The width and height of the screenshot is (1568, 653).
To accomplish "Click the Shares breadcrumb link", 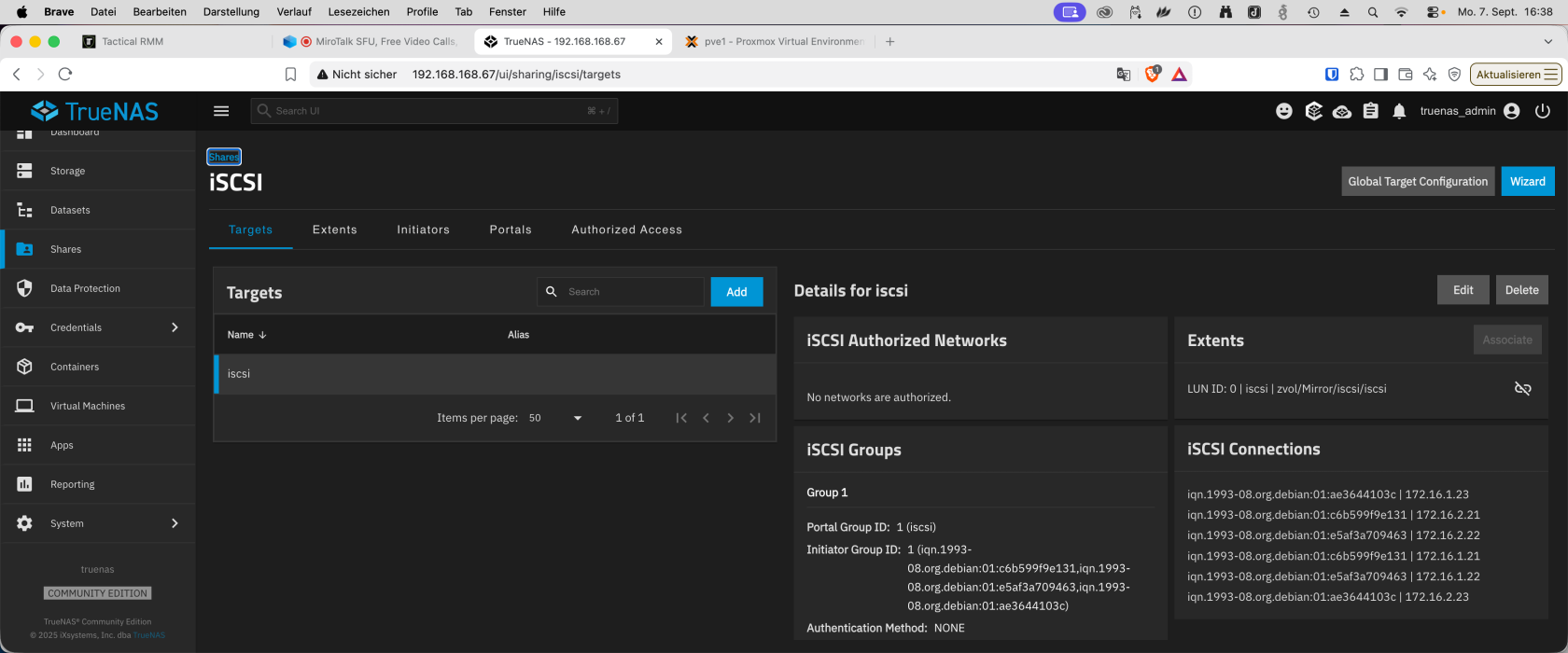I will [x=224, y=157].
